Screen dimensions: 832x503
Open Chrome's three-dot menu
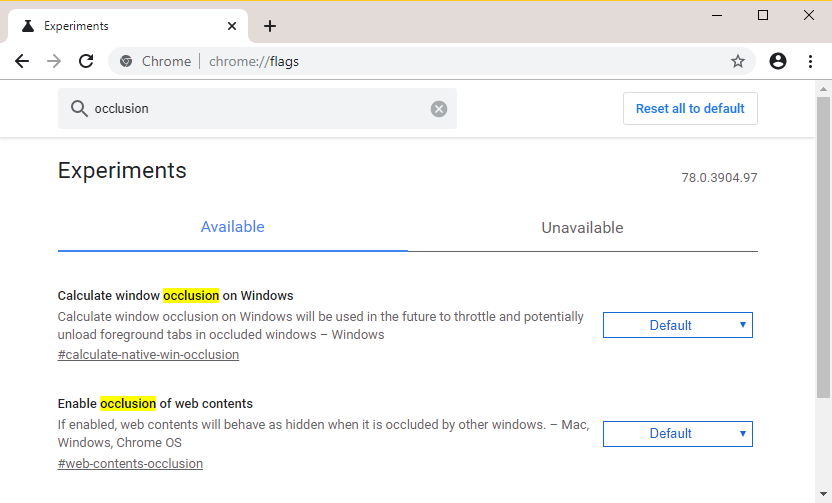(810, 61)
